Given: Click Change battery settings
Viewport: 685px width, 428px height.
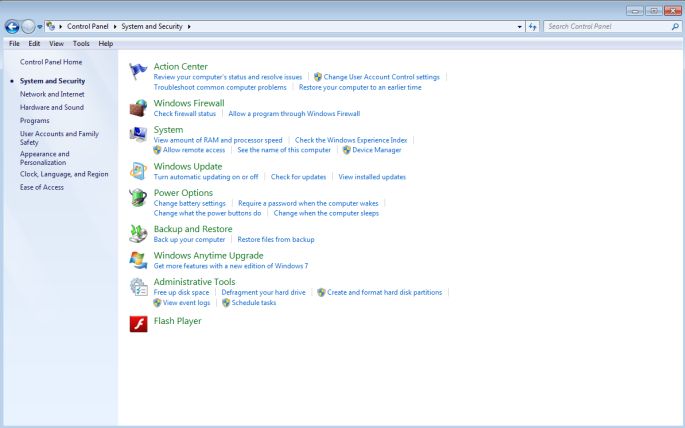Looking at the screenshot, I should [x=190, y=203].
